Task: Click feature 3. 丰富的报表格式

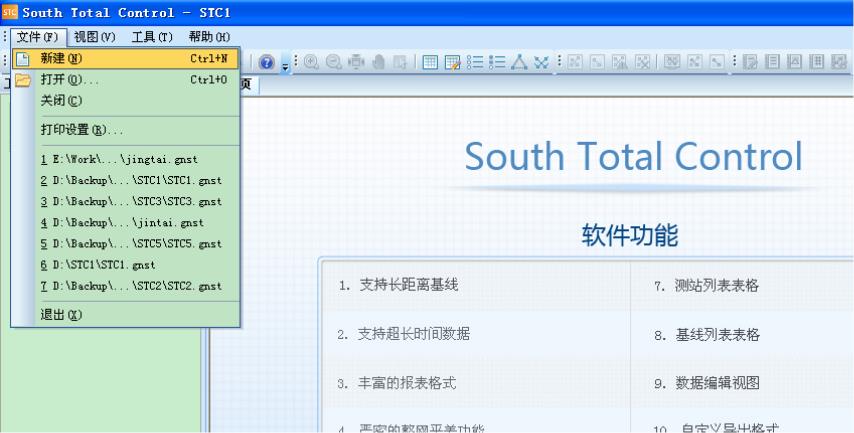Action: coord(396,383)
